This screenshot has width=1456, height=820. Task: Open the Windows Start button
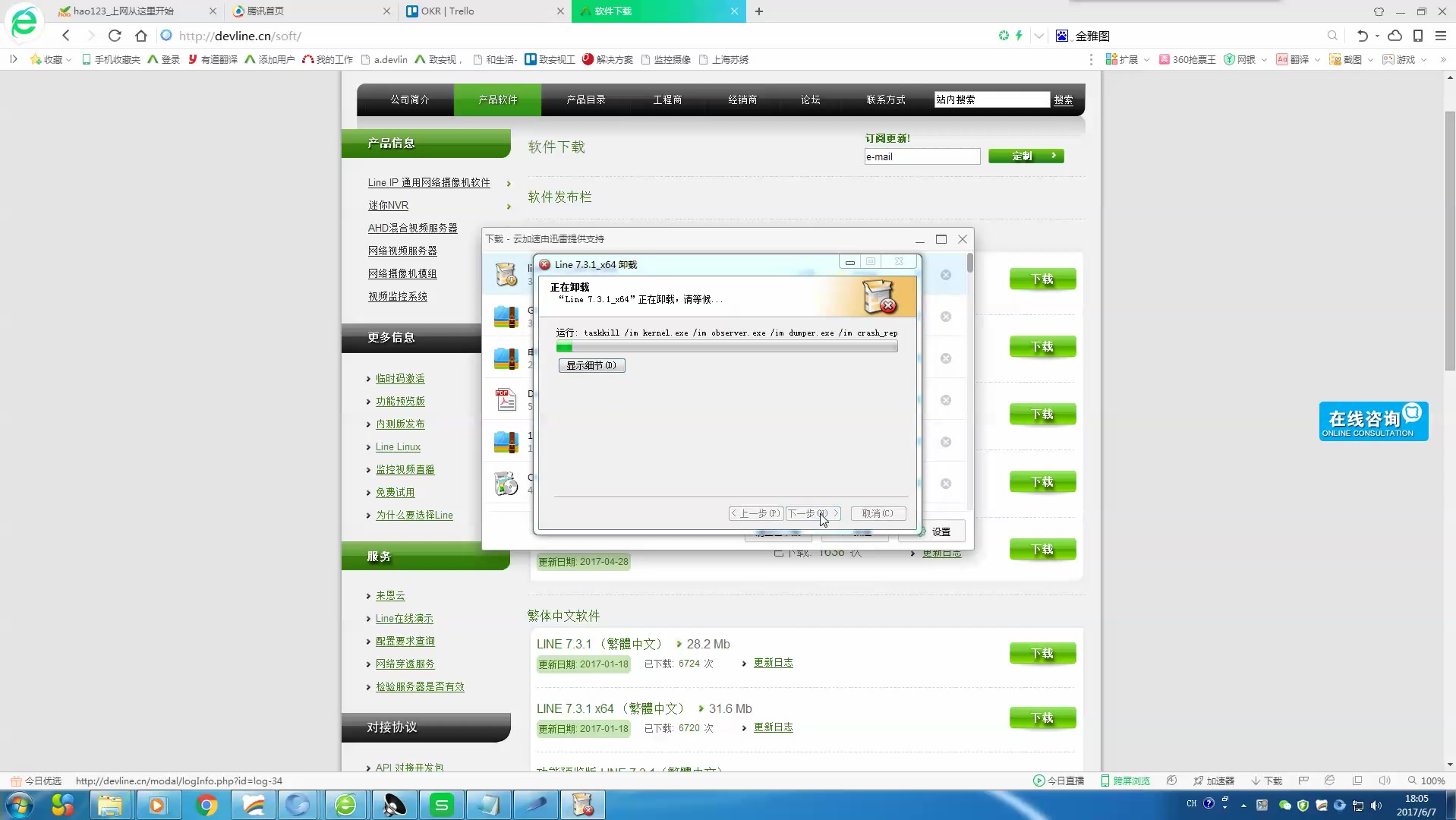(x=20, y=805)
